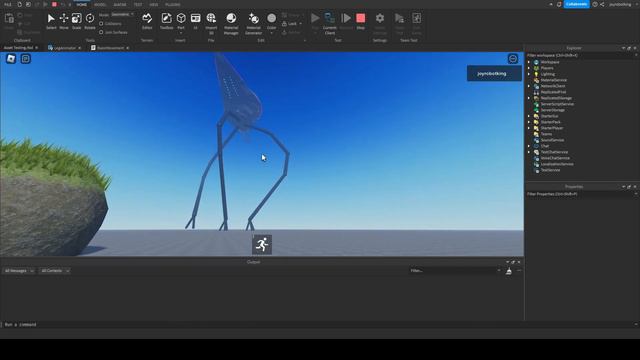The width and height of the screenshot is (640, 360).
Task: Expand the Workspace node in Explorer
Action: click(529, 62)
